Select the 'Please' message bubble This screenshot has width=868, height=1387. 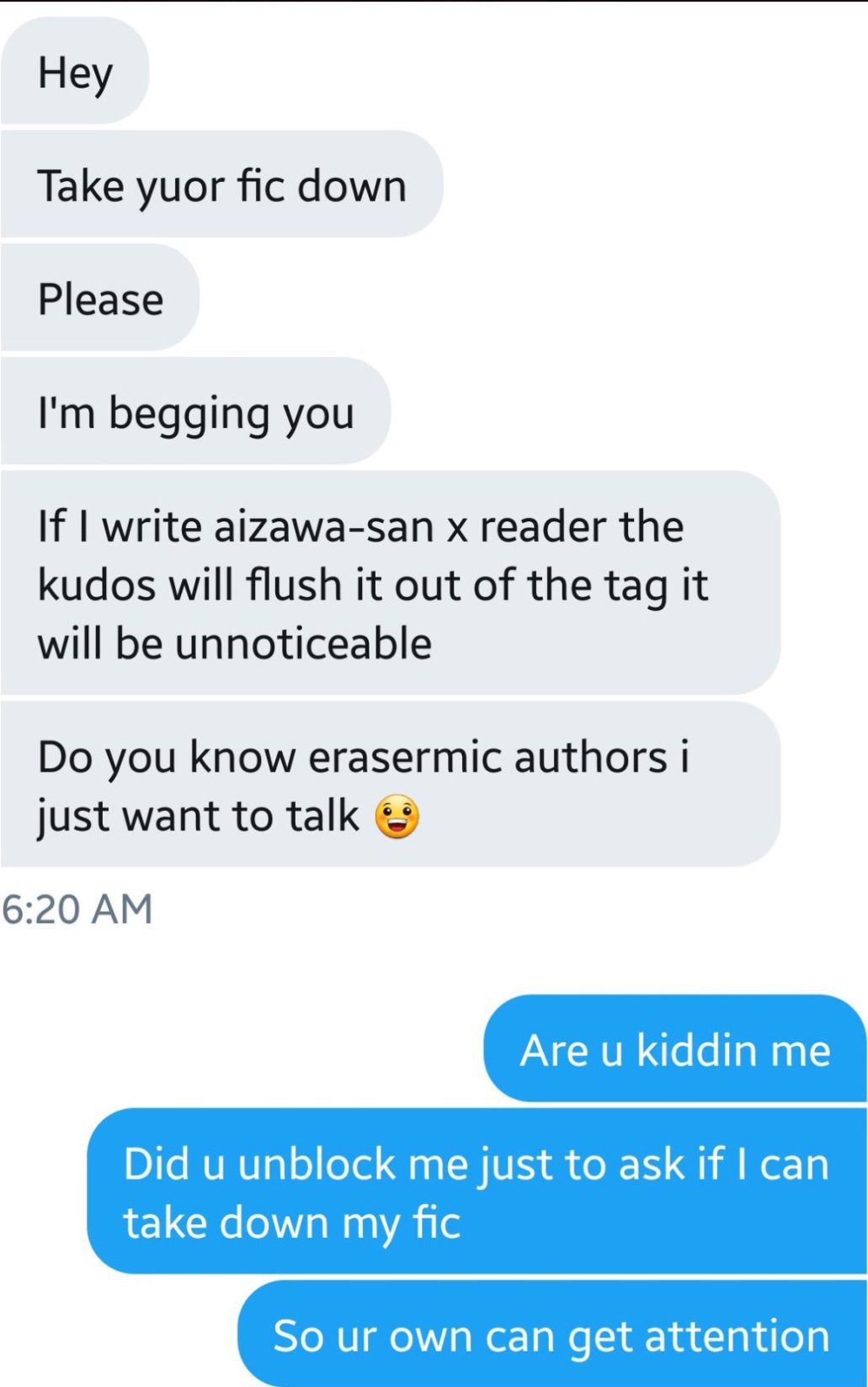(99, 298)
